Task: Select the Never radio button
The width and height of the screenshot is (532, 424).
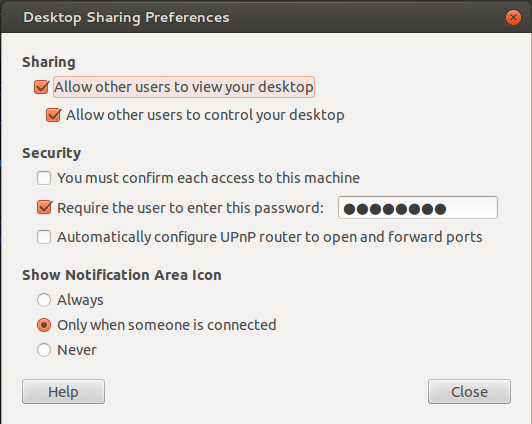Action: click(44, 350)
